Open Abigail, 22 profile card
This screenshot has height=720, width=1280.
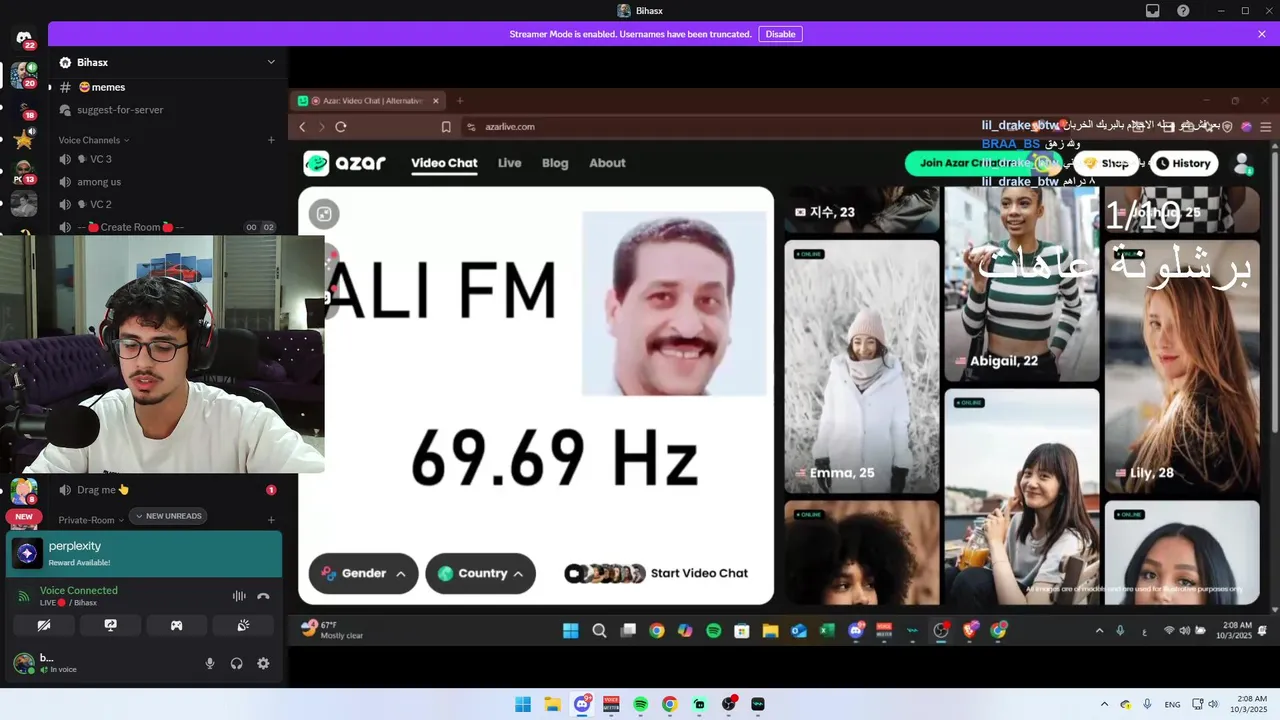pyautogui.click(x=1022, y=284)
